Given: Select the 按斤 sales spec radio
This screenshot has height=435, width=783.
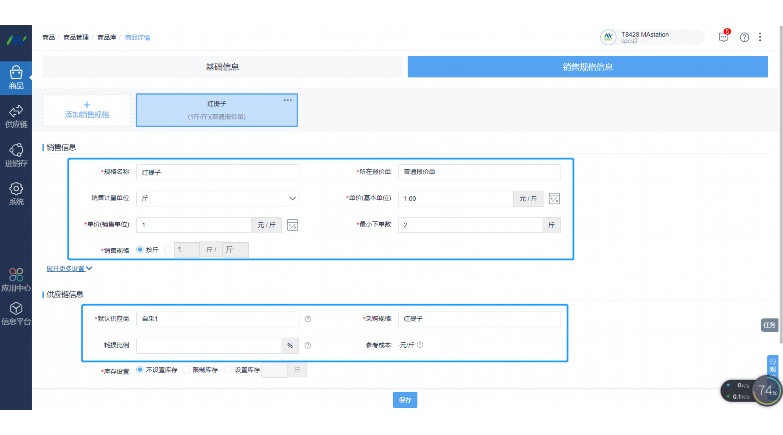Looking at the screenshot, I should [x=140, y=249].
